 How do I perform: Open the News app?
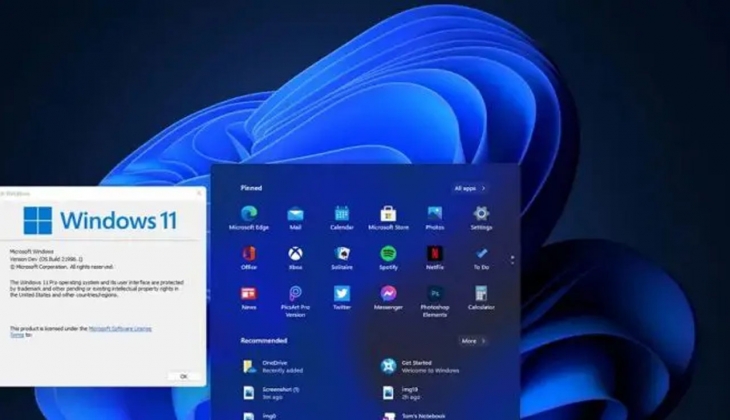point(249,298)
